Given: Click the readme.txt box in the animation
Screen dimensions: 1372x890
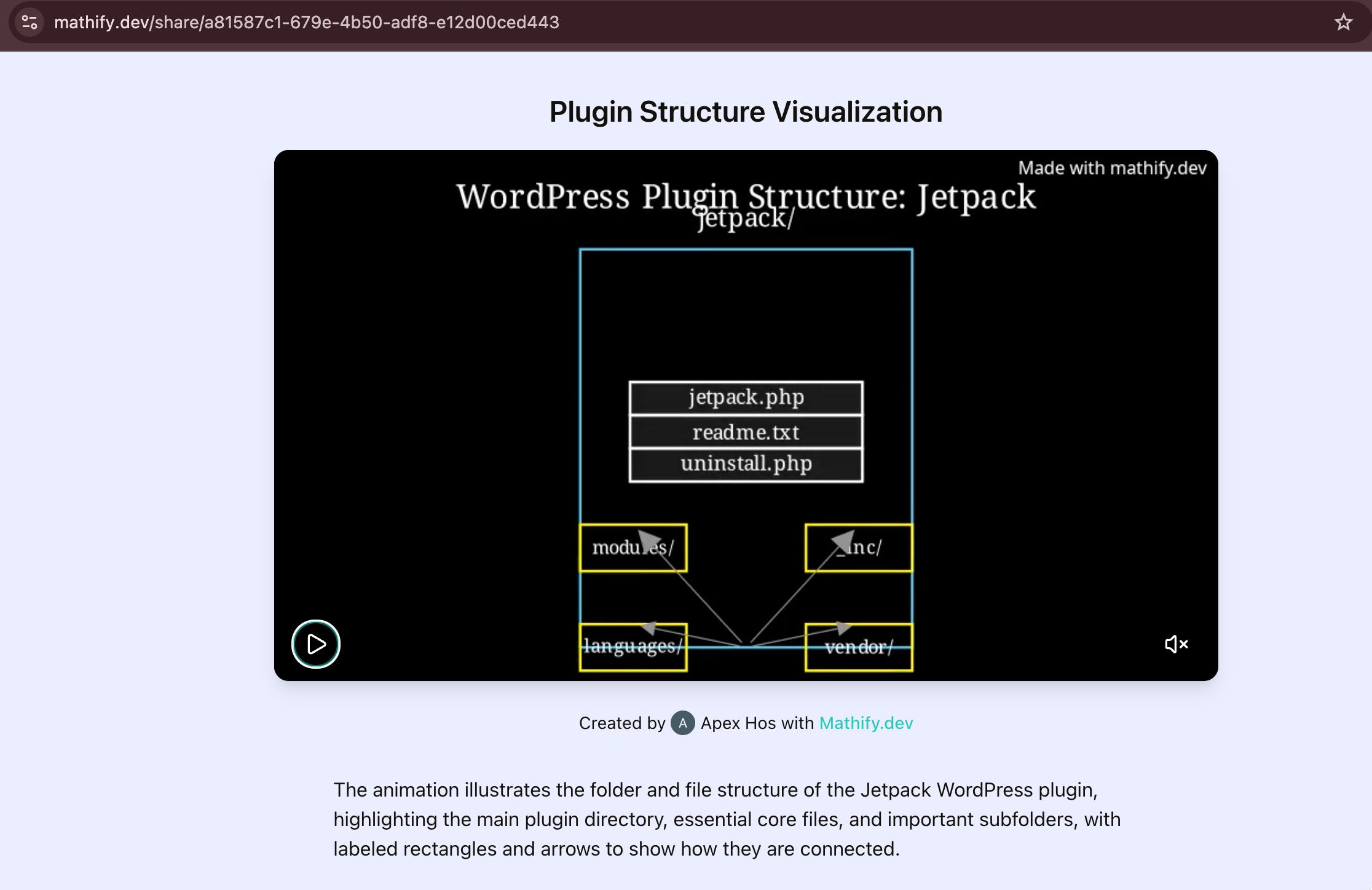Looking at the screenshot, I should tap(746, 432).
